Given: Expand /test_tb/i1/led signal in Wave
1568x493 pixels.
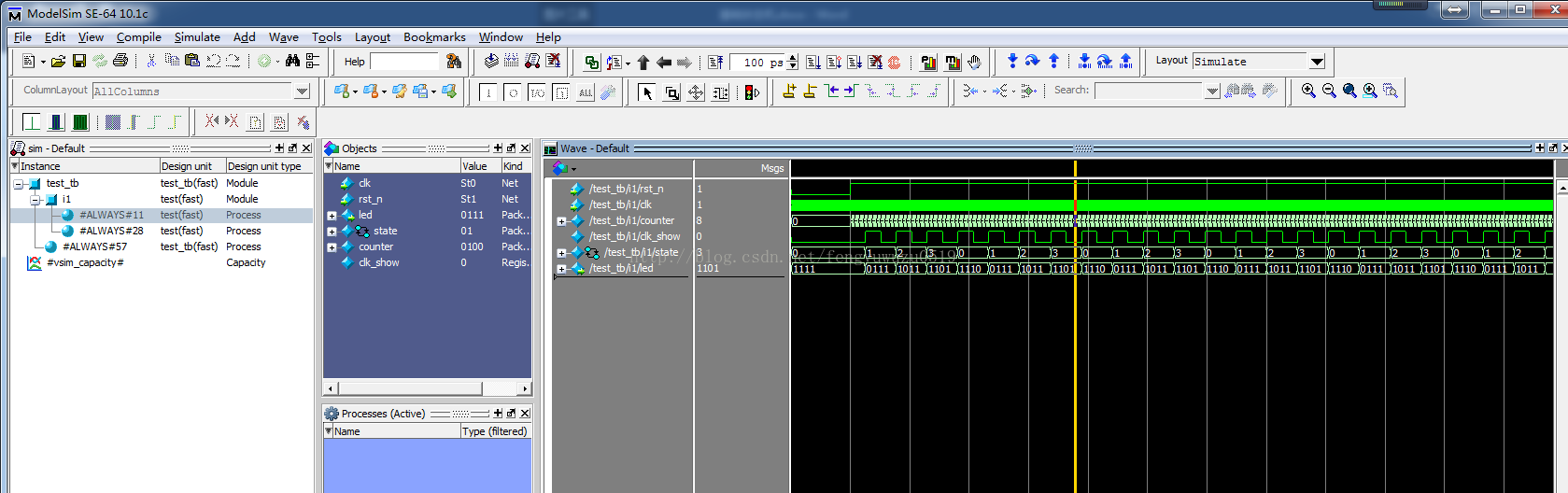Looking at the screenshot, I should tap(561, 269).
